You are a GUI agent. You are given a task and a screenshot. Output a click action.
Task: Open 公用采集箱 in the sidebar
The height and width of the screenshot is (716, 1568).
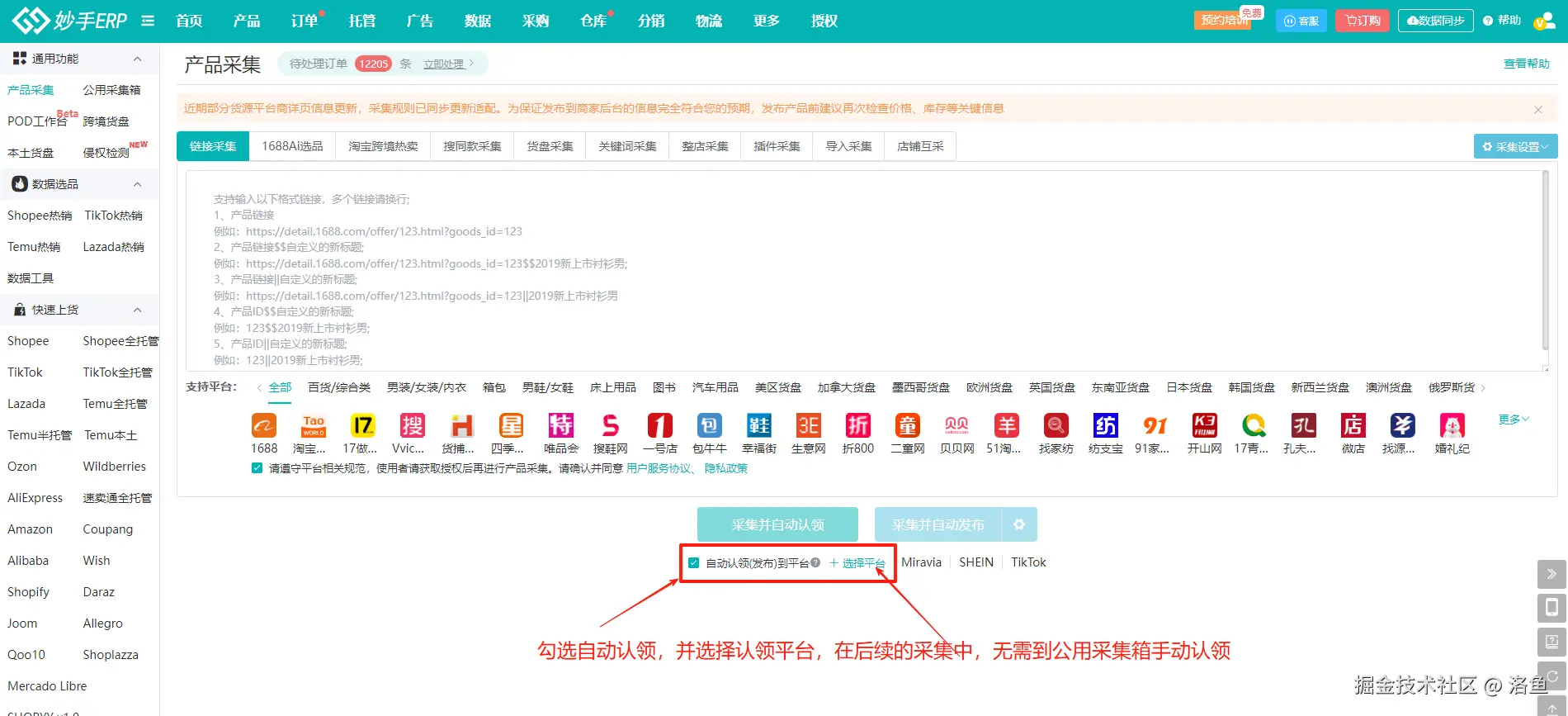tap(111, 90)
